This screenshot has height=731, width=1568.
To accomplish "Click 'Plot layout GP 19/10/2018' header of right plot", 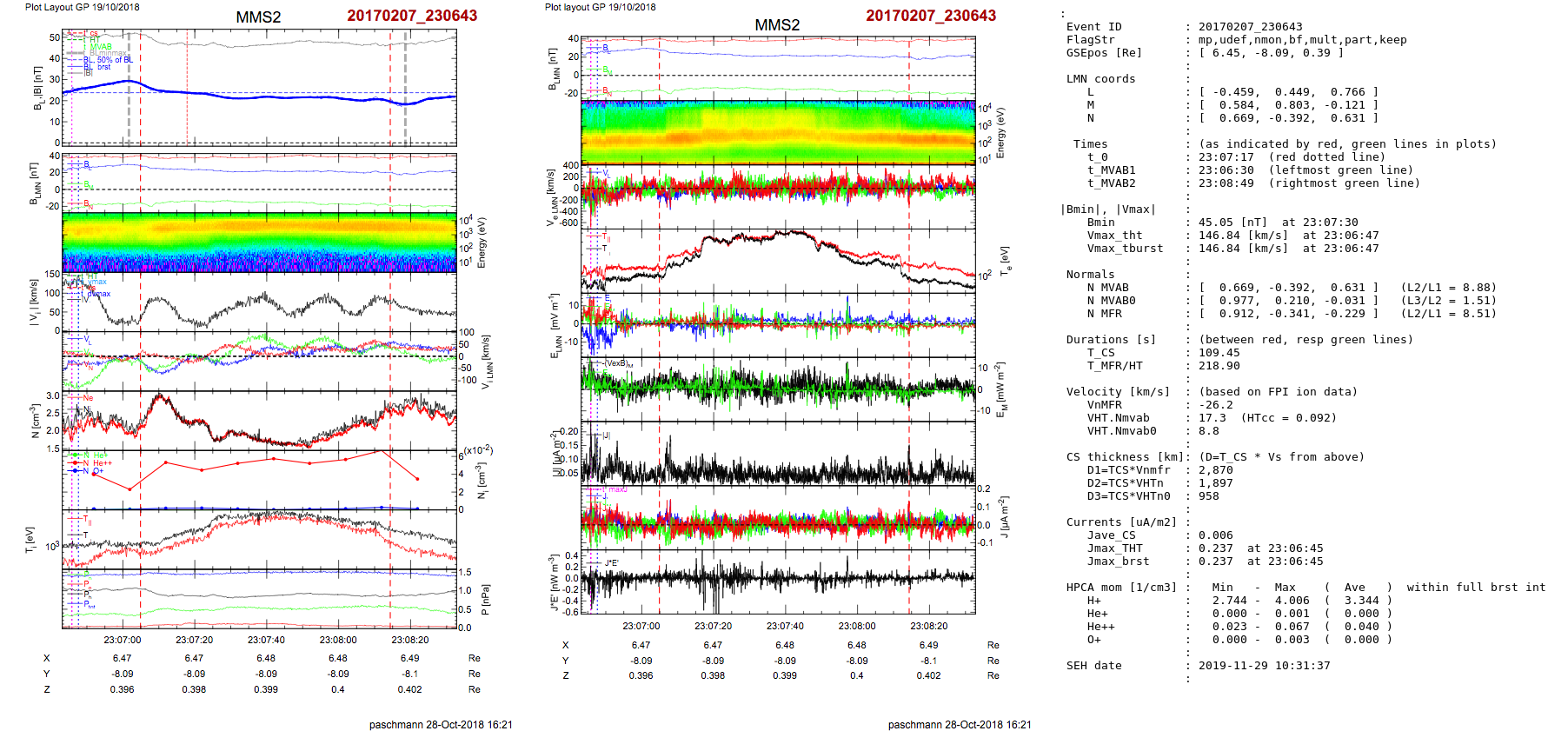I will 601,7.
